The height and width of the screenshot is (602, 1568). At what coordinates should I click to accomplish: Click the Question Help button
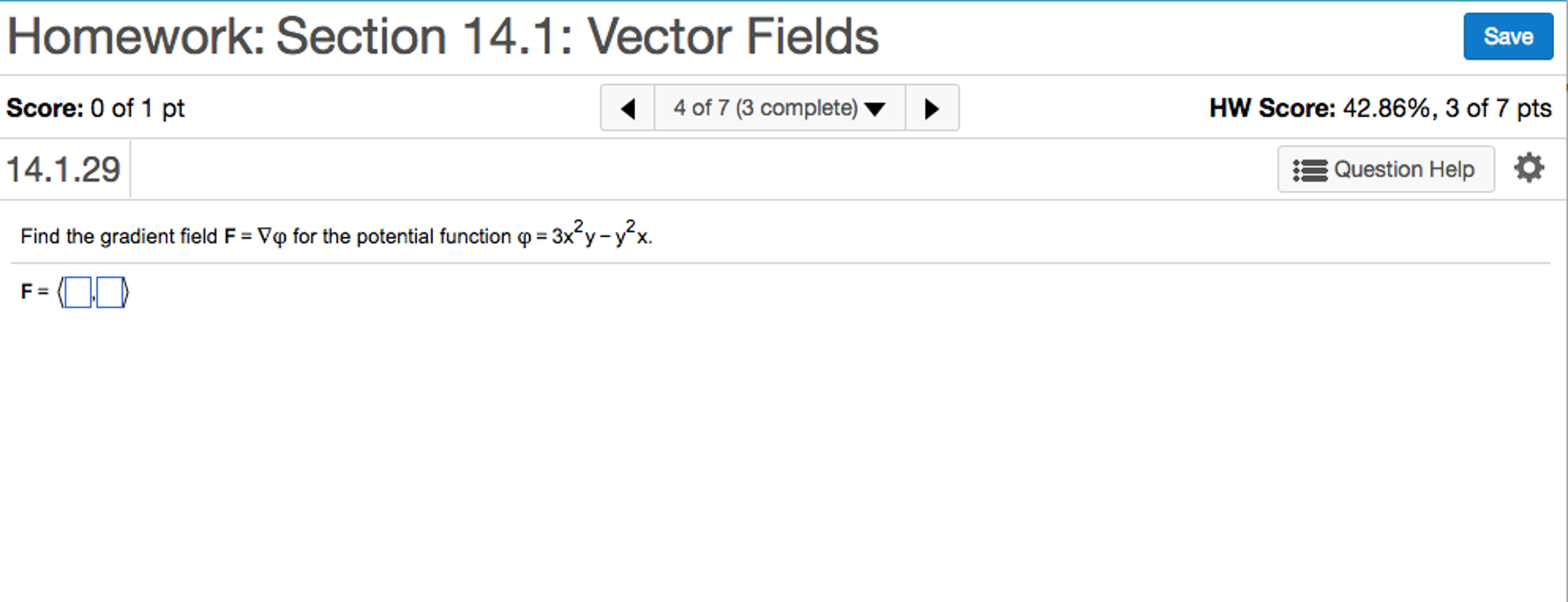(x=1386, y=169)
